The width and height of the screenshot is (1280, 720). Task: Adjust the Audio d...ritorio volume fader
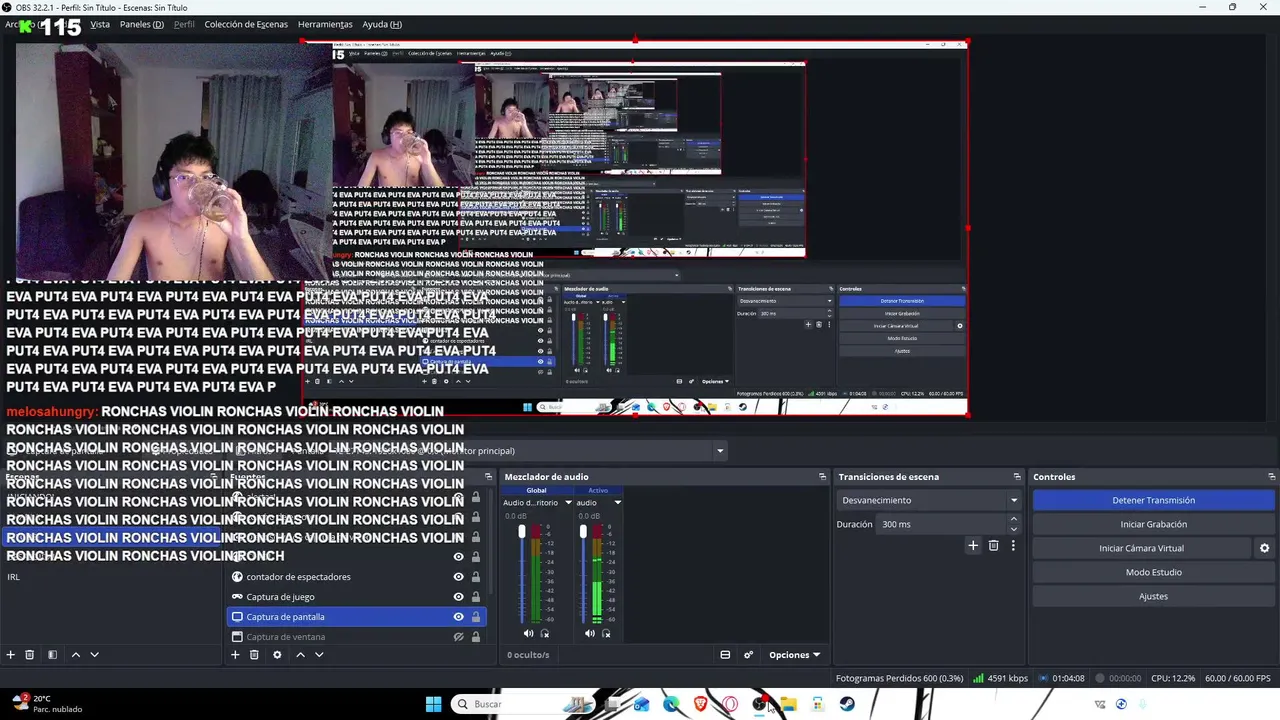point(522,533)
